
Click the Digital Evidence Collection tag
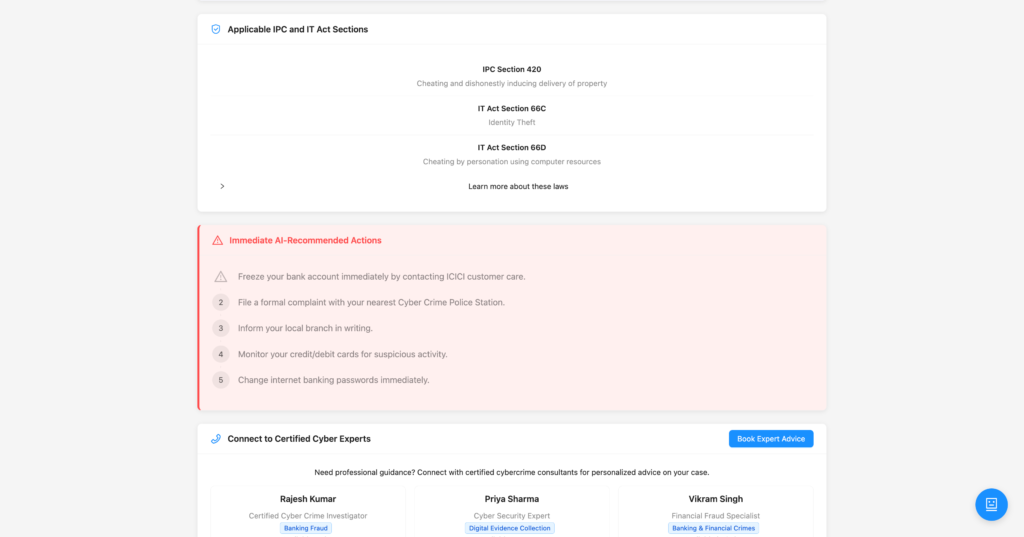coord(509,528)
